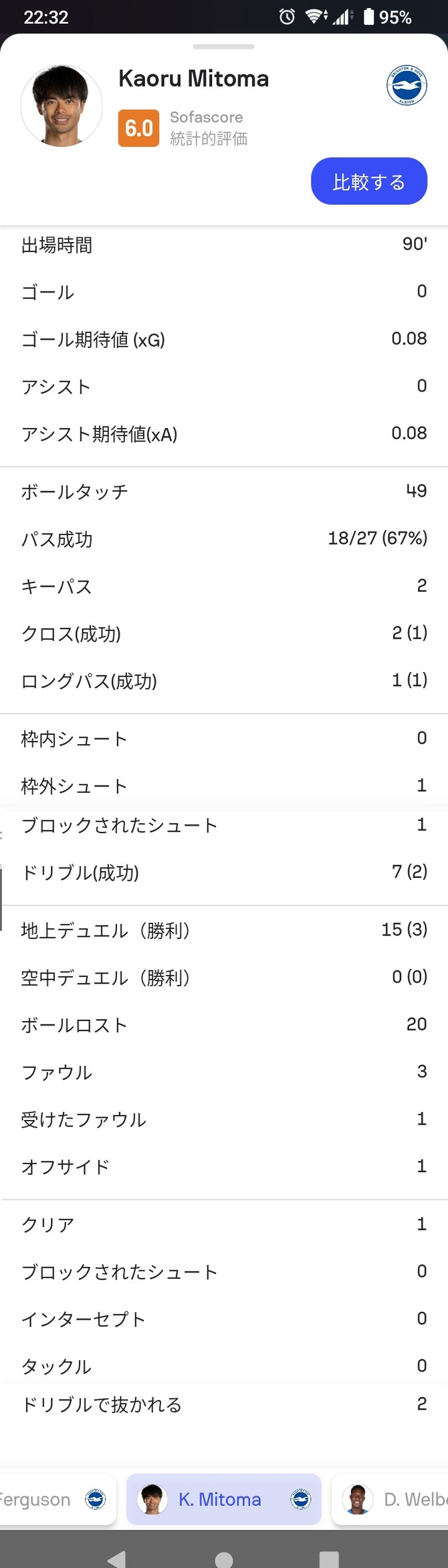Switch to the D. Welbeck player tab
The image size is (448, 1568).
coord(390,1499)
